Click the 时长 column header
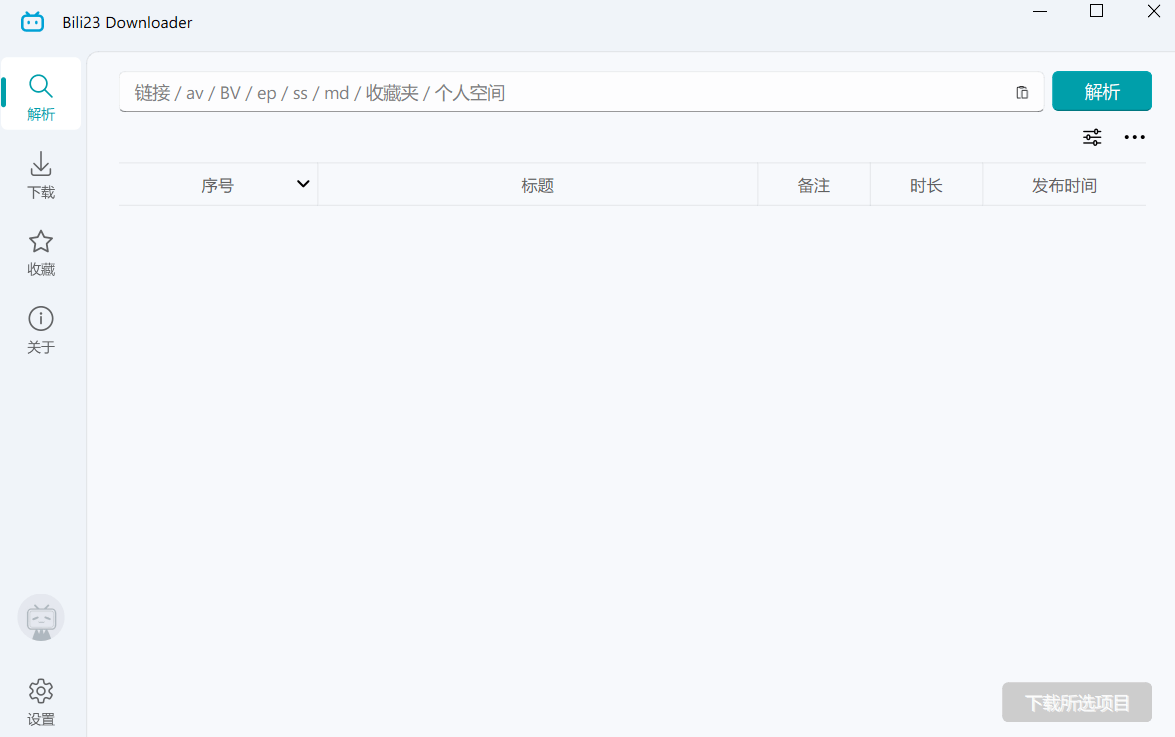This screenshot has width=1175, height=737. [926, 185]
